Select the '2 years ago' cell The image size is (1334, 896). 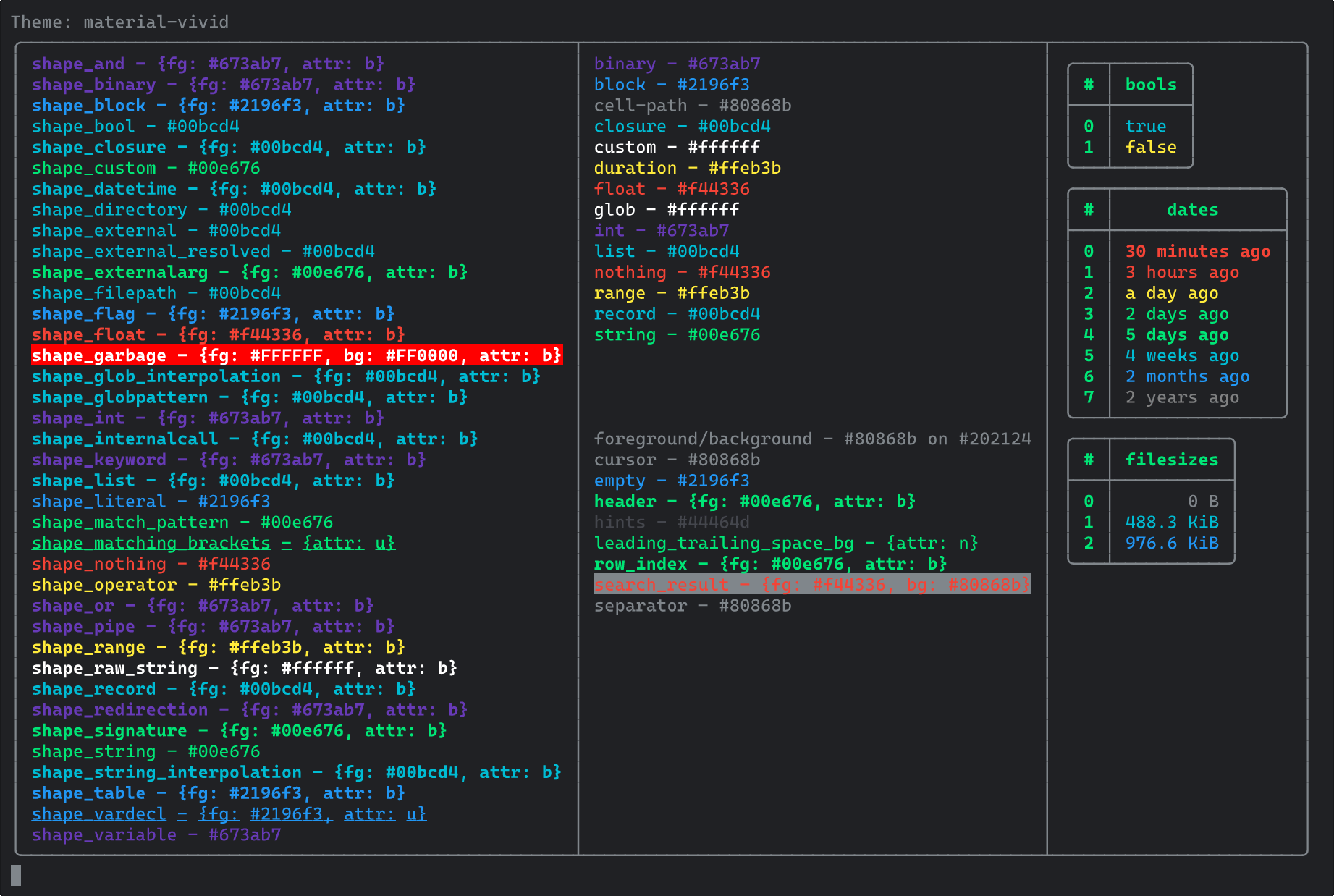1182,397
